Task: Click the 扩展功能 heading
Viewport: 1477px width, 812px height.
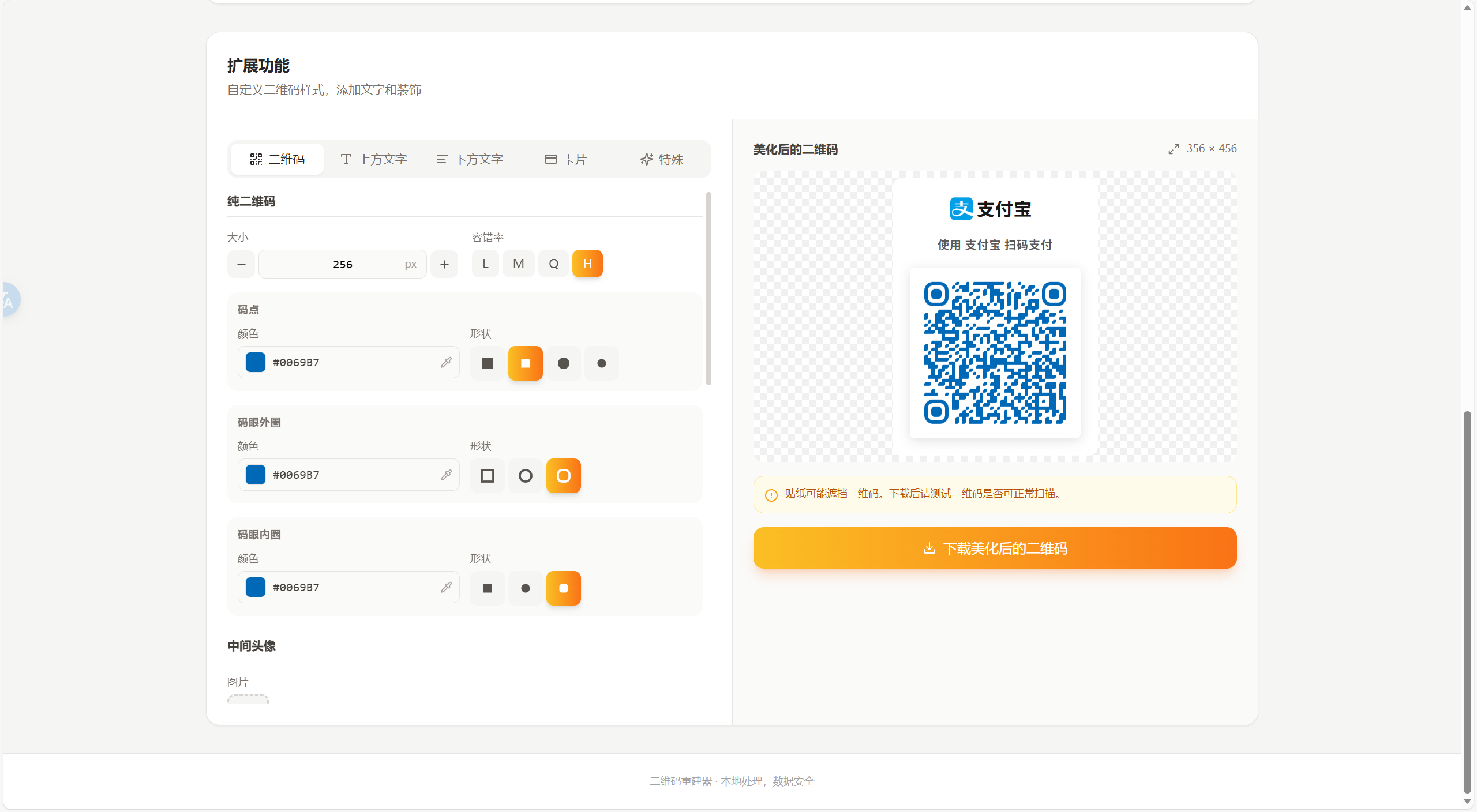Action: (258, 66)
